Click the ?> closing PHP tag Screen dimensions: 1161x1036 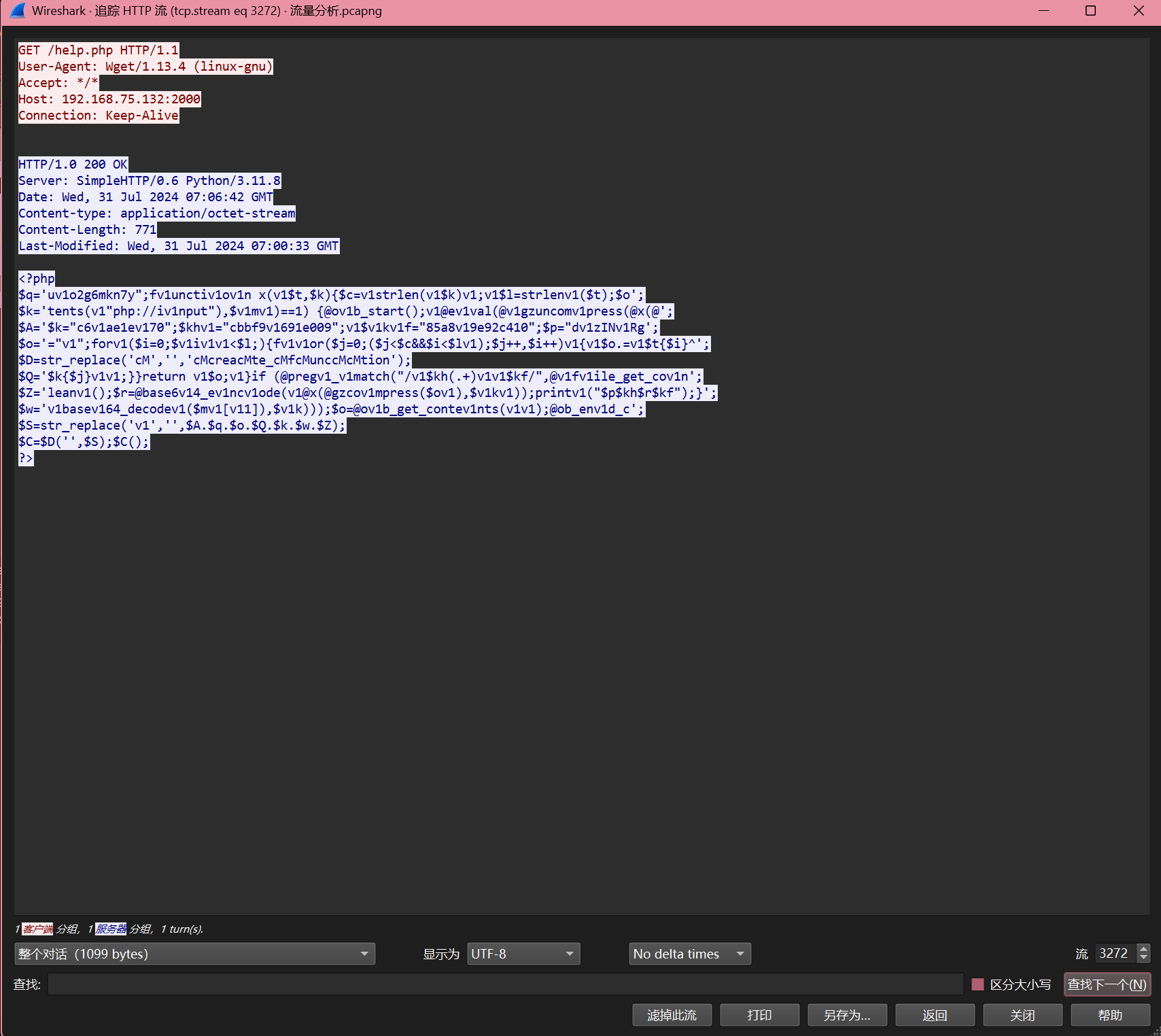pos(26,458)
